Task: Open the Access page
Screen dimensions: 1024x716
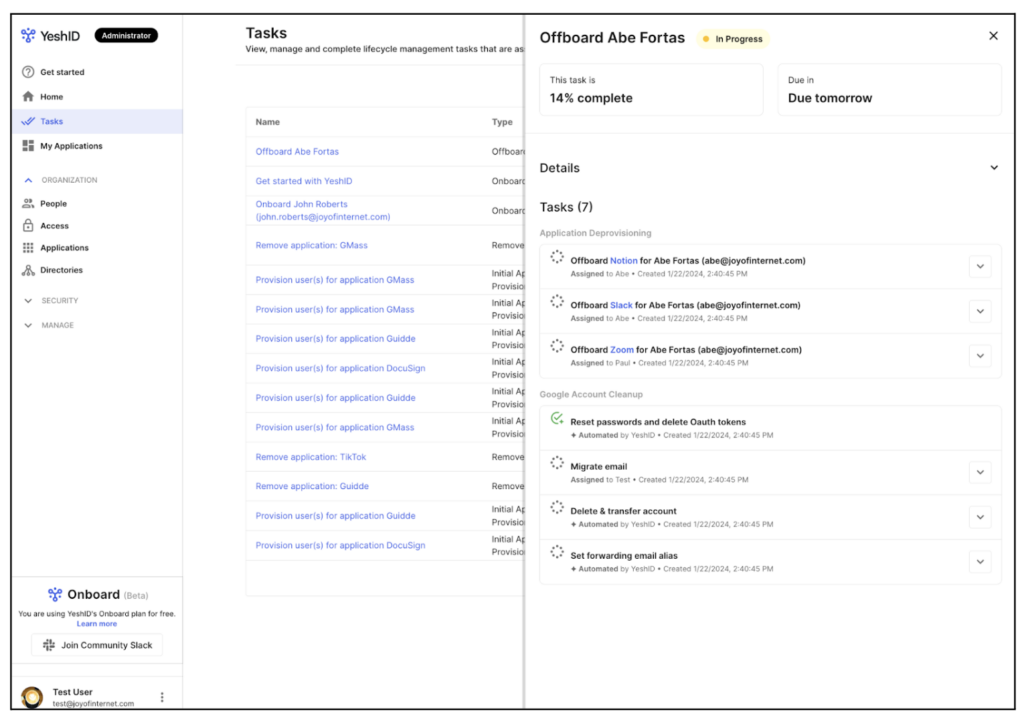Action: click(97, 225)
